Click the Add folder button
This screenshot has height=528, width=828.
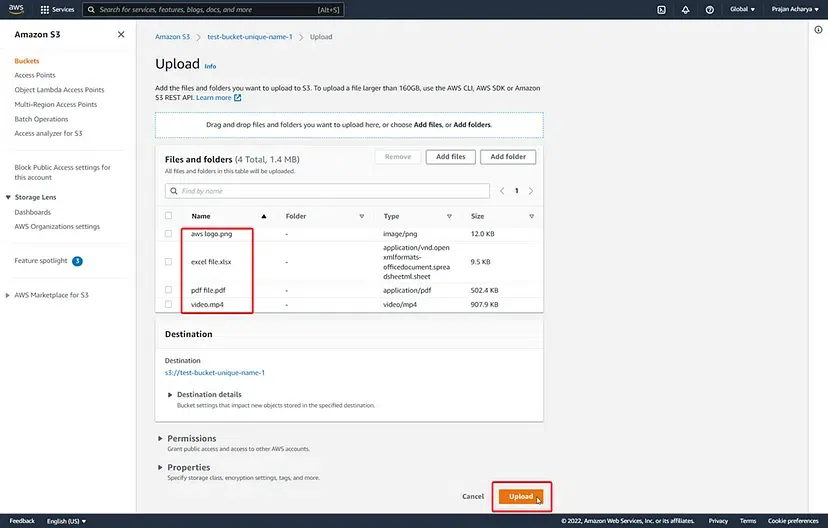pos(508,157)
